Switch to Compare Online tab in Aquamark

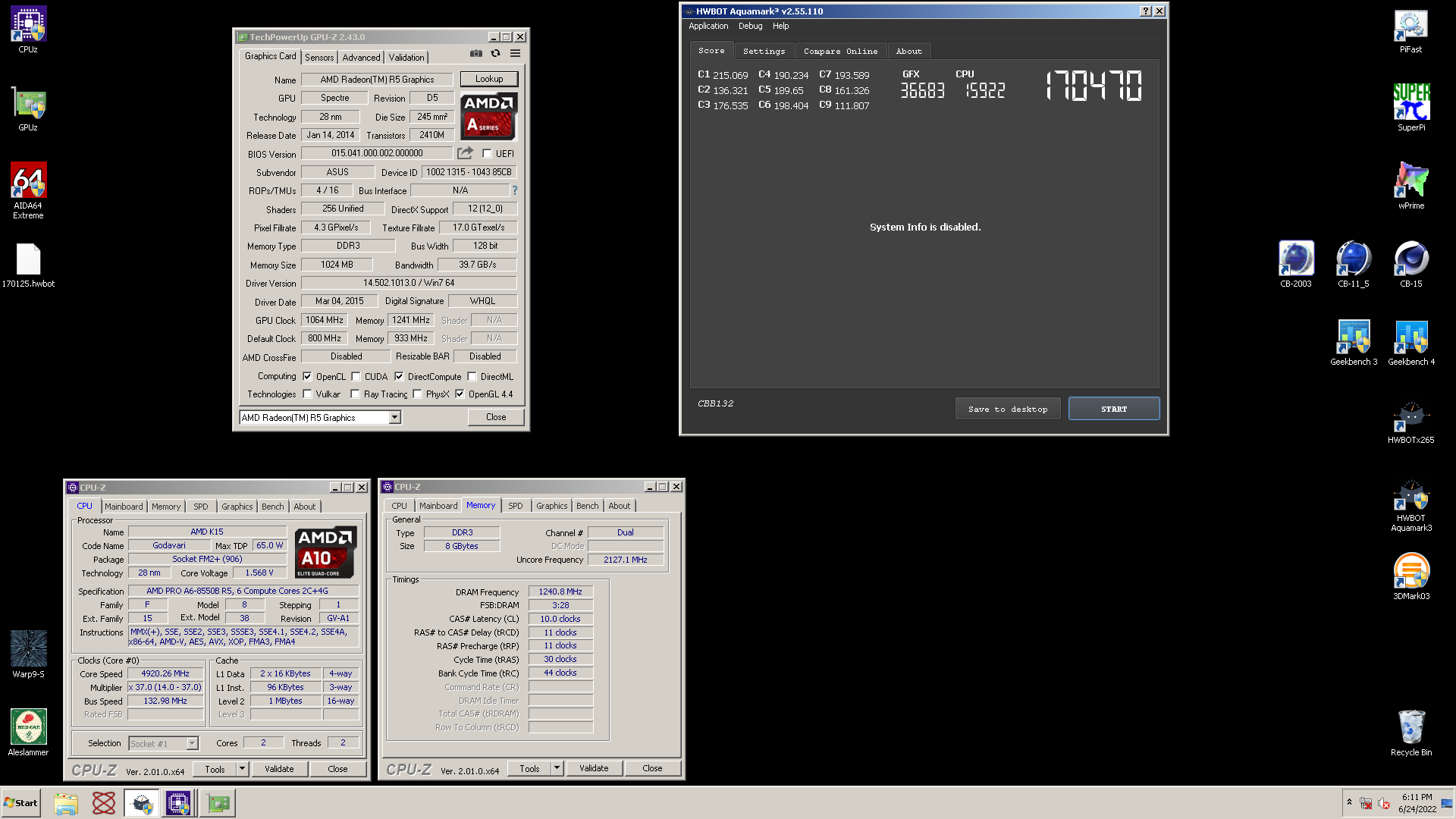click(x=840, y=51)
